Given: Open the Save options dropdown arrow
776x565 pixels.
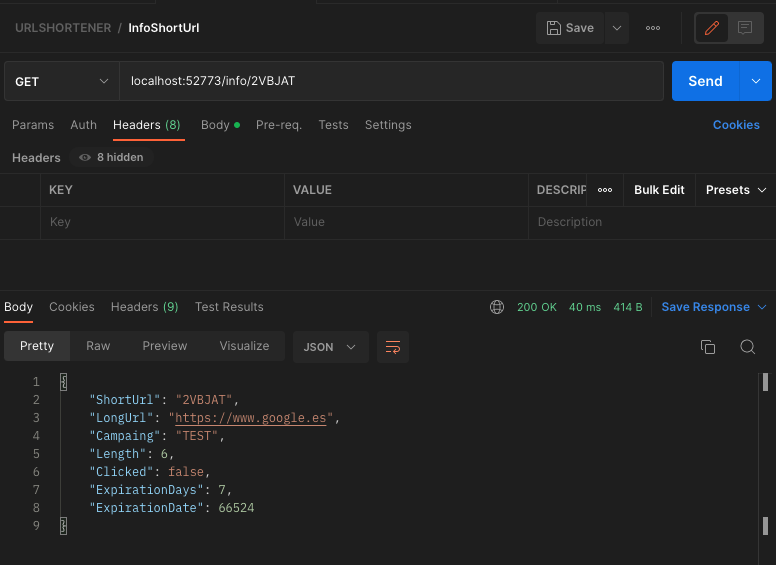Looking at the screenshot, I should [x=617, y=28].
